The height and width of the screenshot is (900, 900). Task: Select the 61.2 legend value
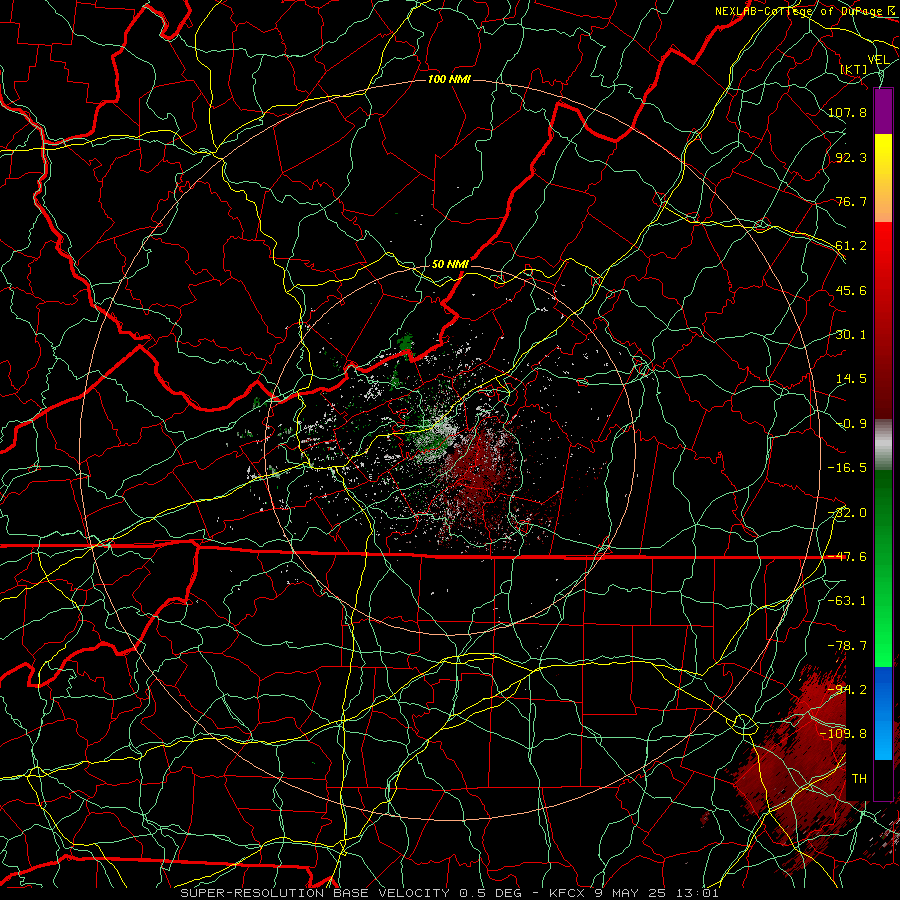point(851,246)
